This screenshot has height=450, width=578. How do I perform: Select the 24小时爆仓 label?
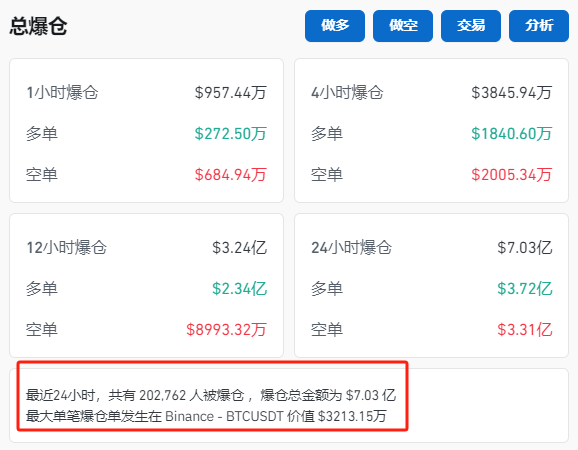click(x=351, y=247)
